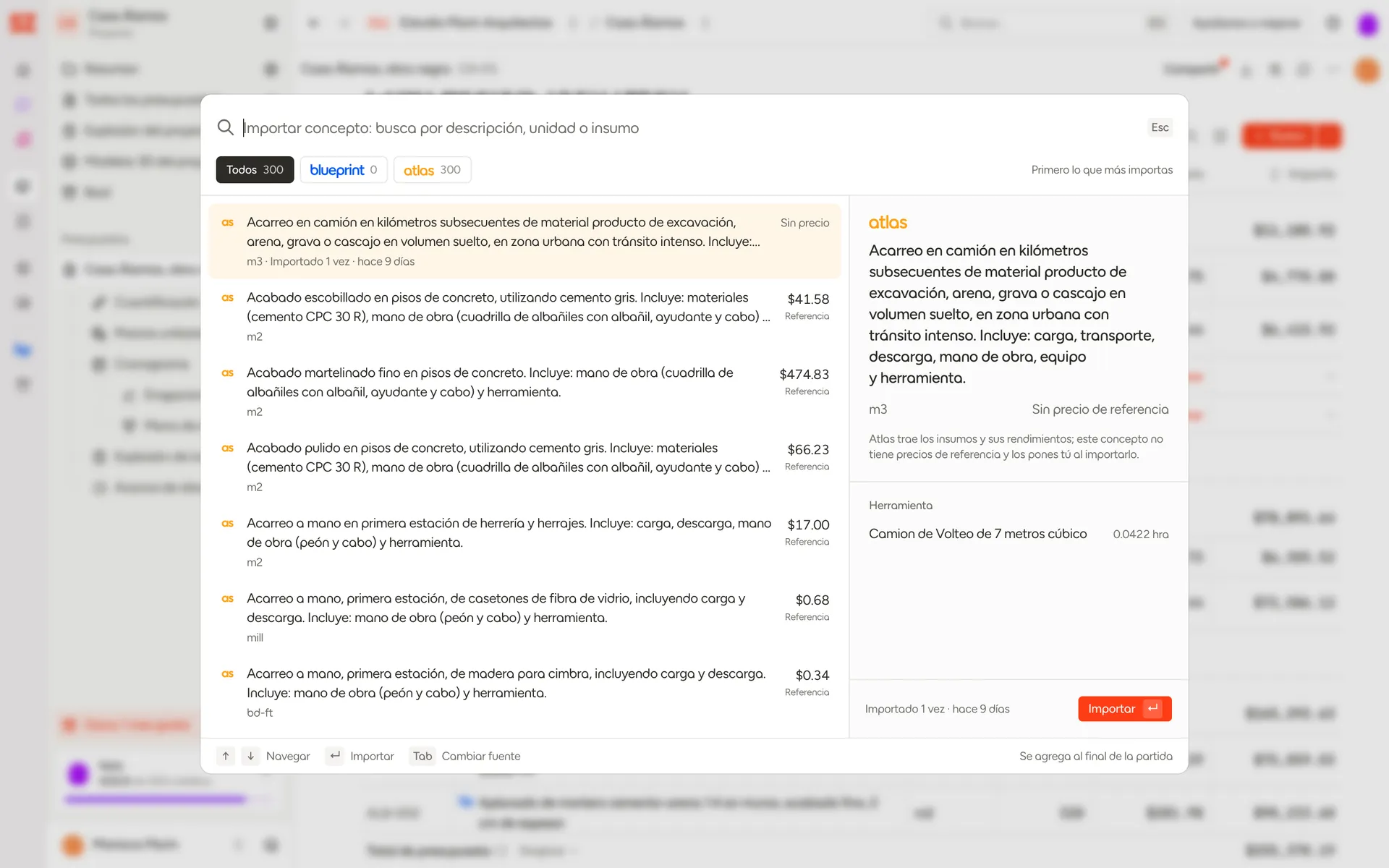This screenshot has height=868, width=1389.
Task: Click the atlas icon beside 'Acabado martelinado fino'
Action: [227, 373]
